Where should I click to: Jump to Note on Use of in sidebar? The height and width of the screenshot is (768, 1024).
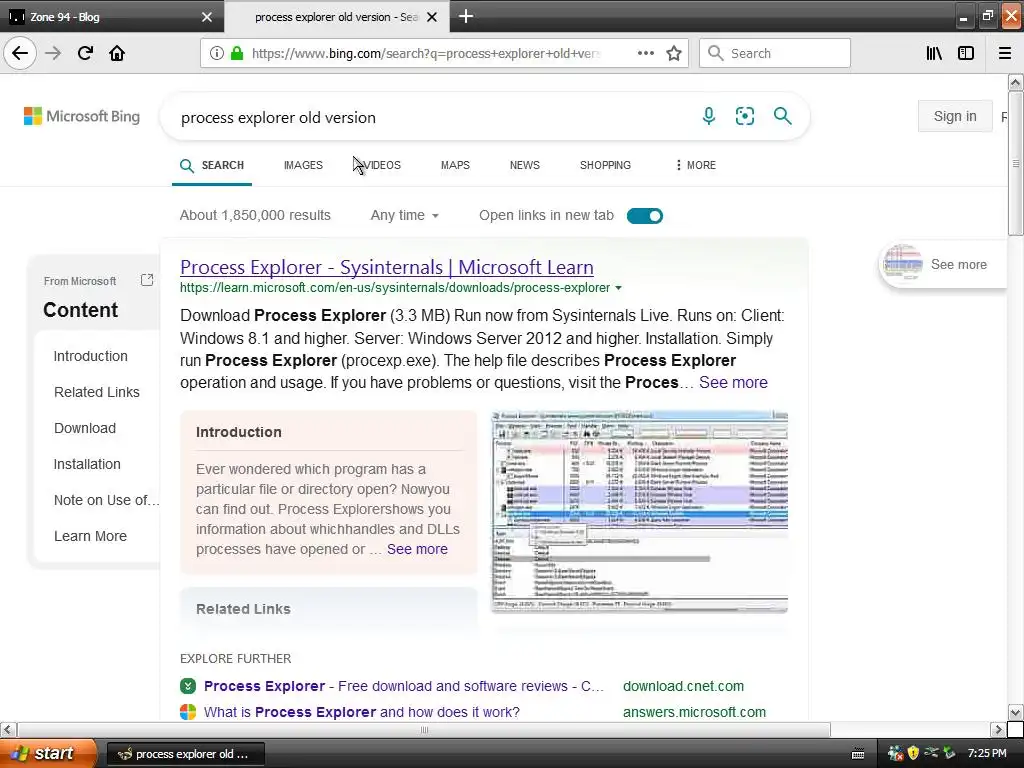[106, 500]
